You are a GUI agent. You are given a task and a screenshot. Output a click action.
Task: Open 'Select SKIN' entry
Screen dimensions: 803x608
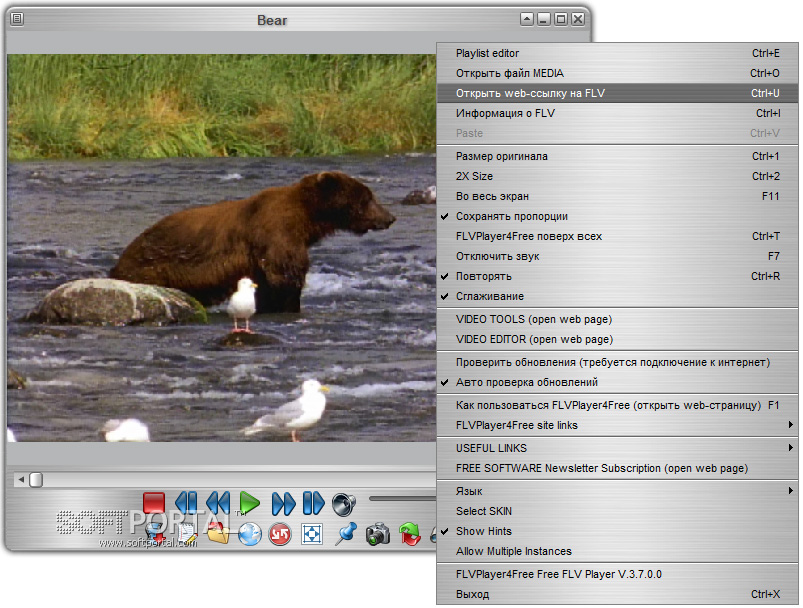617,512
